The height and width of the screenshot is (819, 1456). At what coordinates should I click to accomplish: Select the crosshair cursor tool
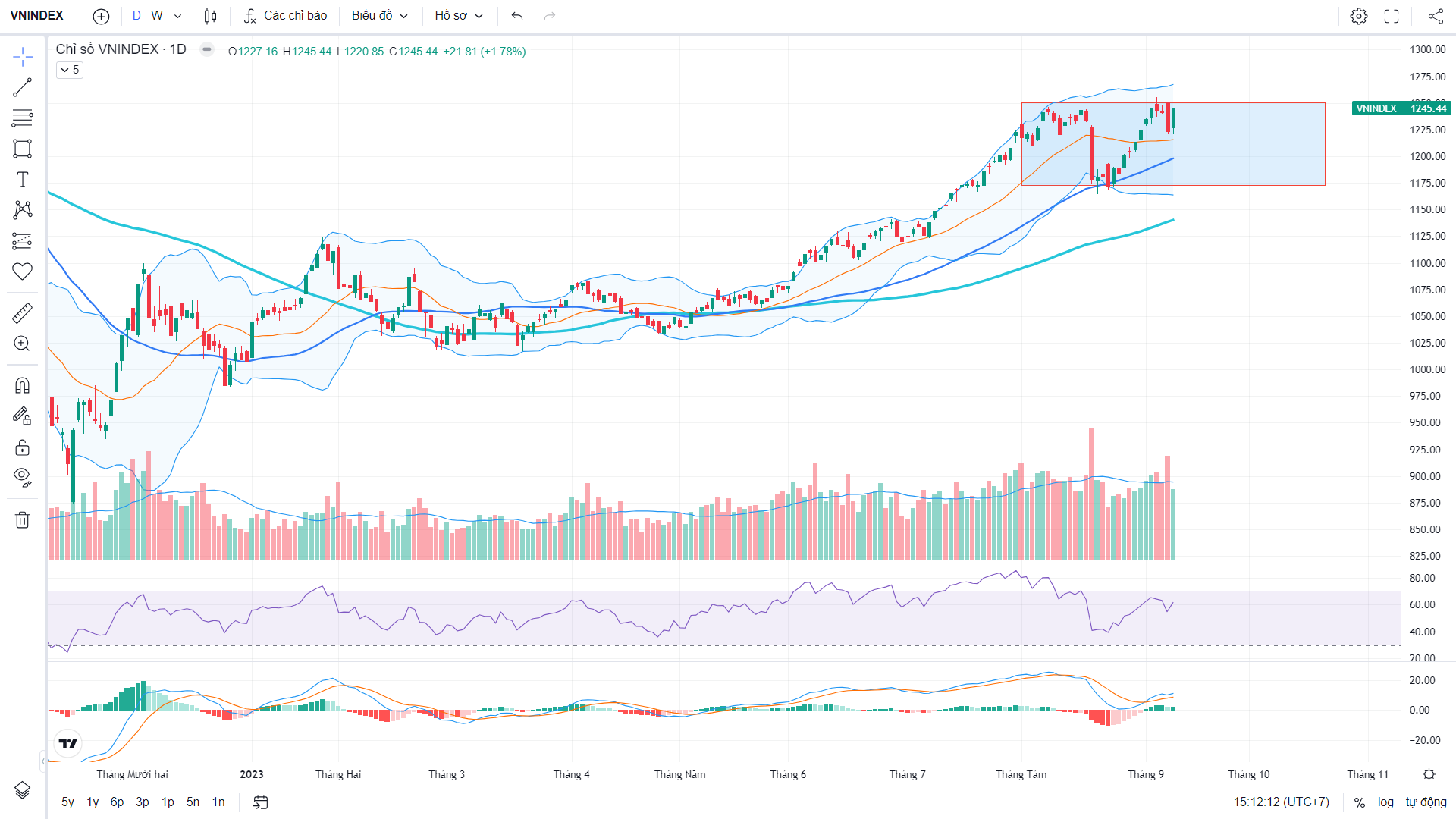23,57
